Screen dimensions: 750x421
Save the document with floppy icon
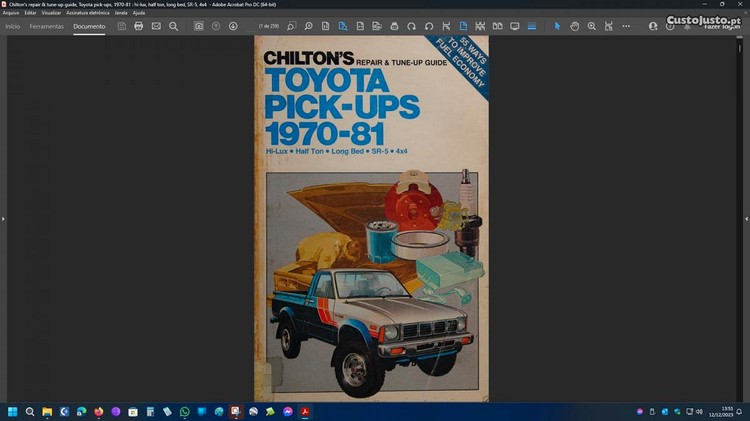pos(121,26)
